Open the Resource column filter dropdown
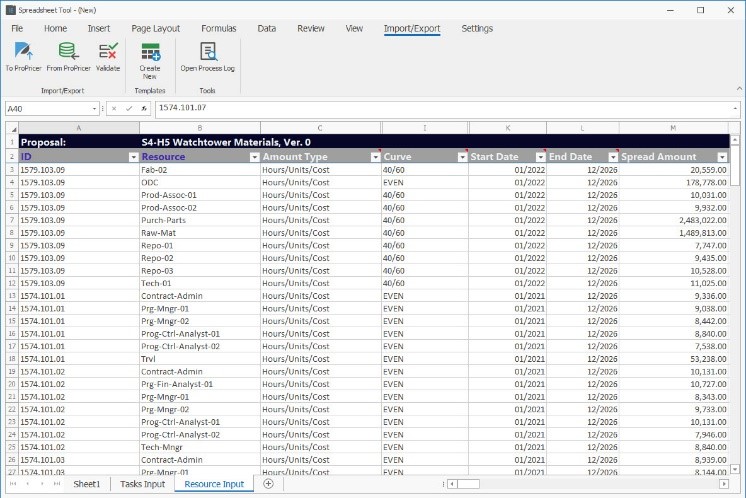746x498 pixels. tap(255, 157)
